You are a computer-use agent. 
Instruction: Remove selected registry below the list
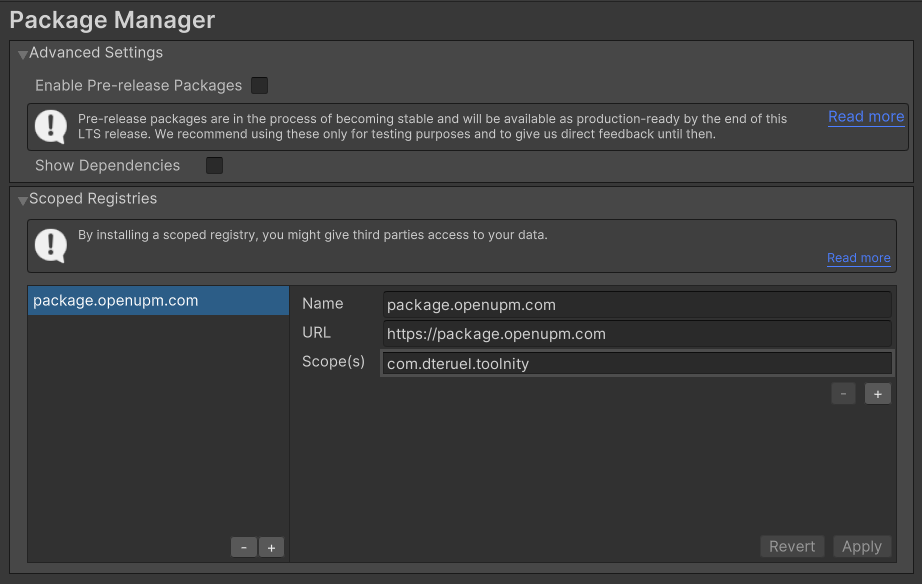click(243, 548)
